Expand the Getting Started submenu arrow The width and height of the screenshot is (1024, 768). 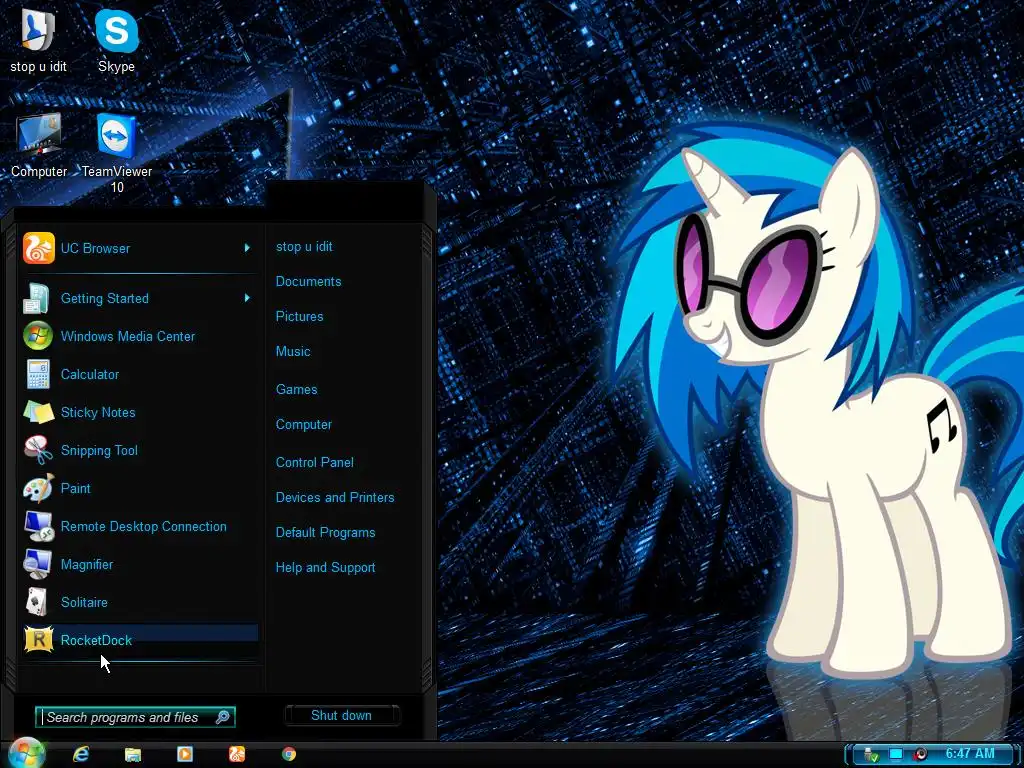(248, 298)
